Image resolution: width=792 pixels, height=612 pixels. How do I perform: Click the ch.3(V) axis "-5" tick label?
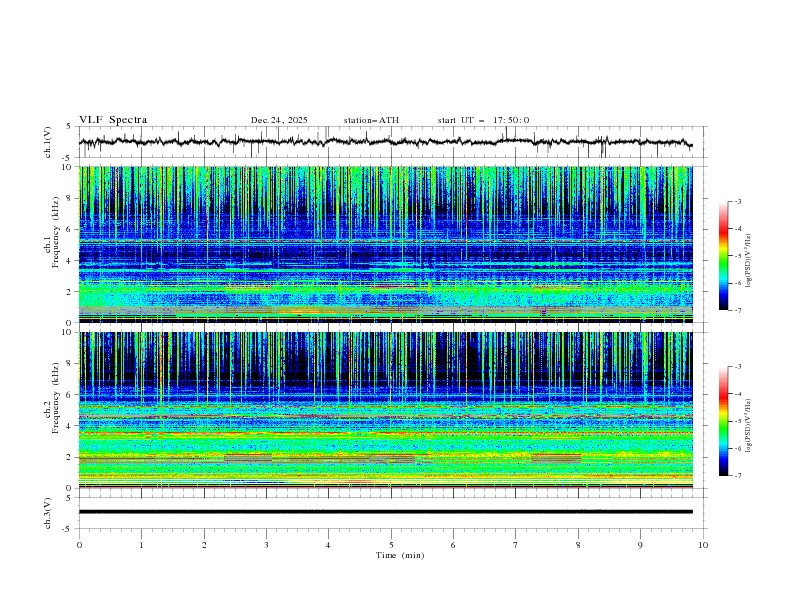[68, 529]
